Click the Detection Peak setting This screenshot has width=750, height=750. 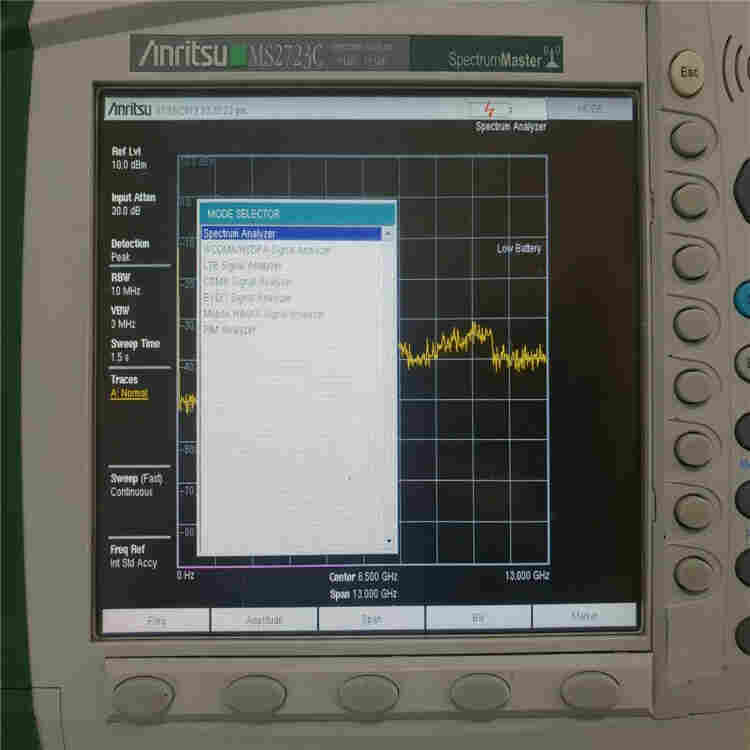[130, 250]
